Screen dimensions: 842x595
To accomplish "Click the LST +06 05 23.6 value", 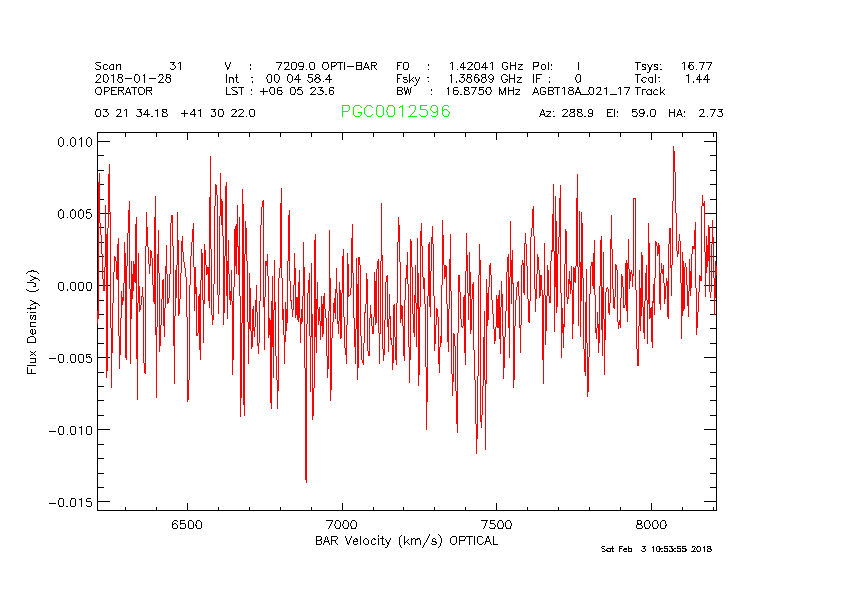I will point(290,90).
